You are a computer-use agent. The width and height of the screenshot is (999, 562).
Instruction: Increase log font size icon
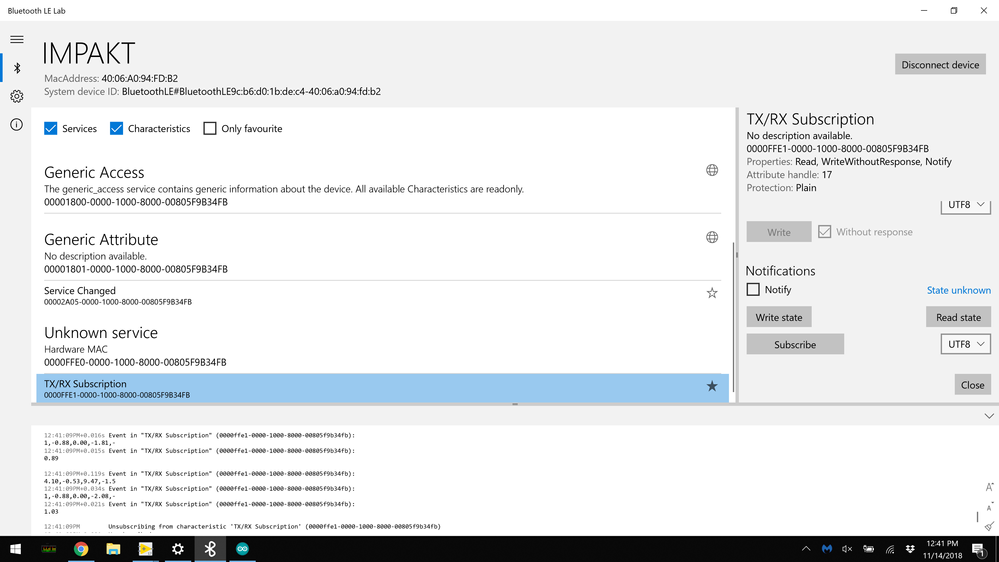click(x=989, y=487)
